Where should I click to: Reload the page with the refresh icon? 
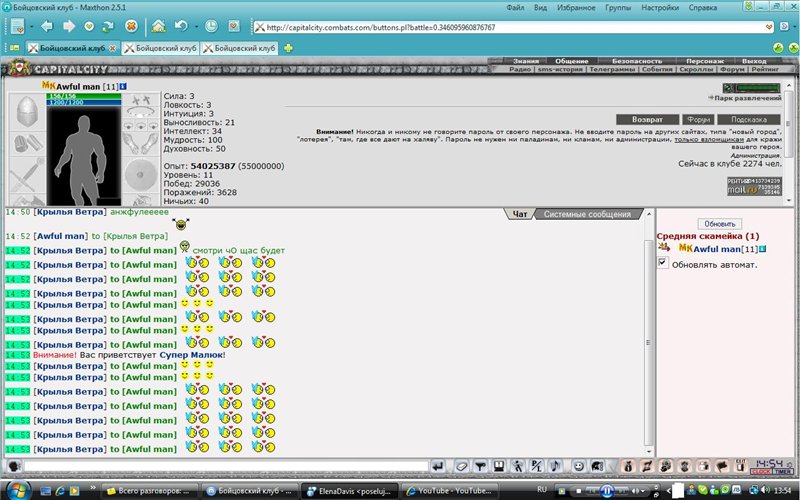[x=108, y=26]
